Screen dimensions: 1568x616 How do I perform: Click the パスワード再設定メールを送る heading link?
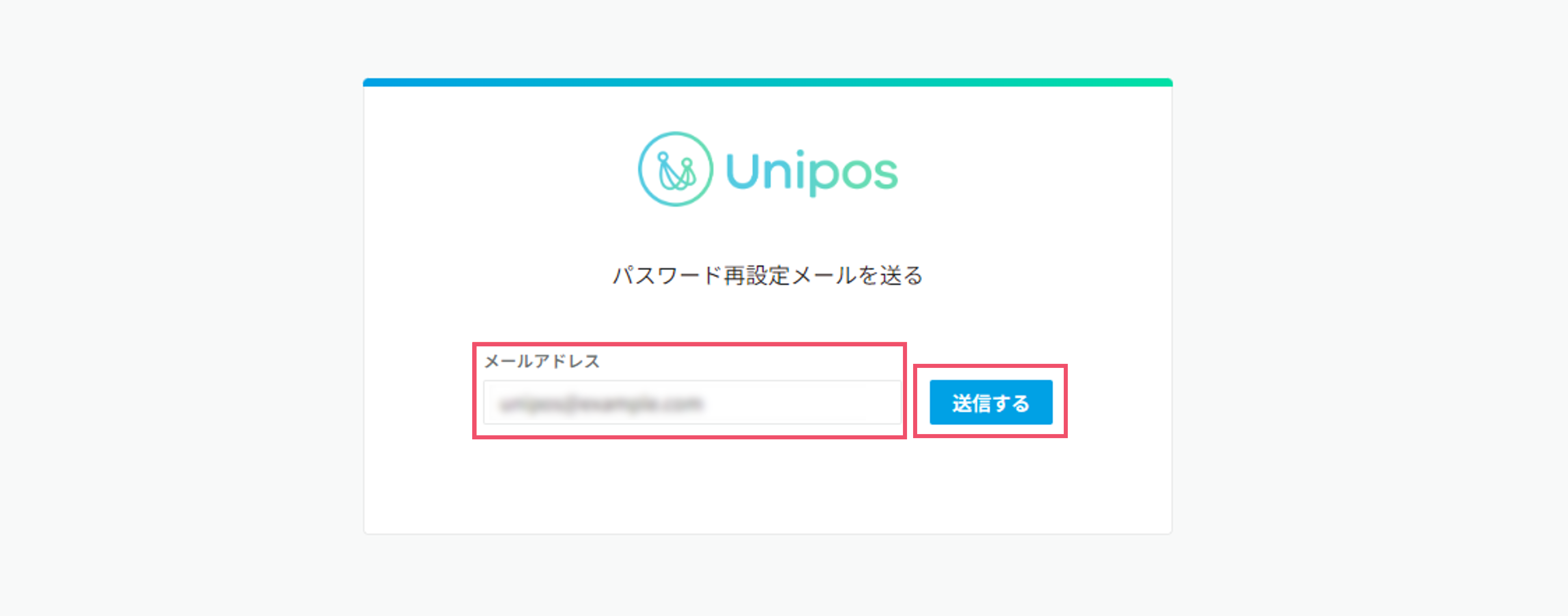pyautogui.click(x=767, y=276)
